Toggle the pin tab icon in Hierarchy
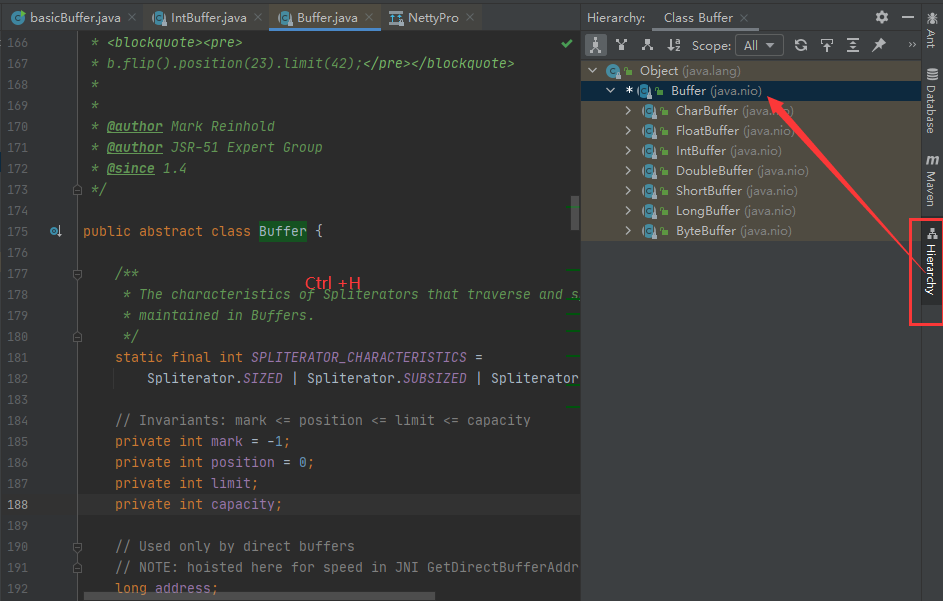This screenshot has height=601, width=943. click(879, 45)
